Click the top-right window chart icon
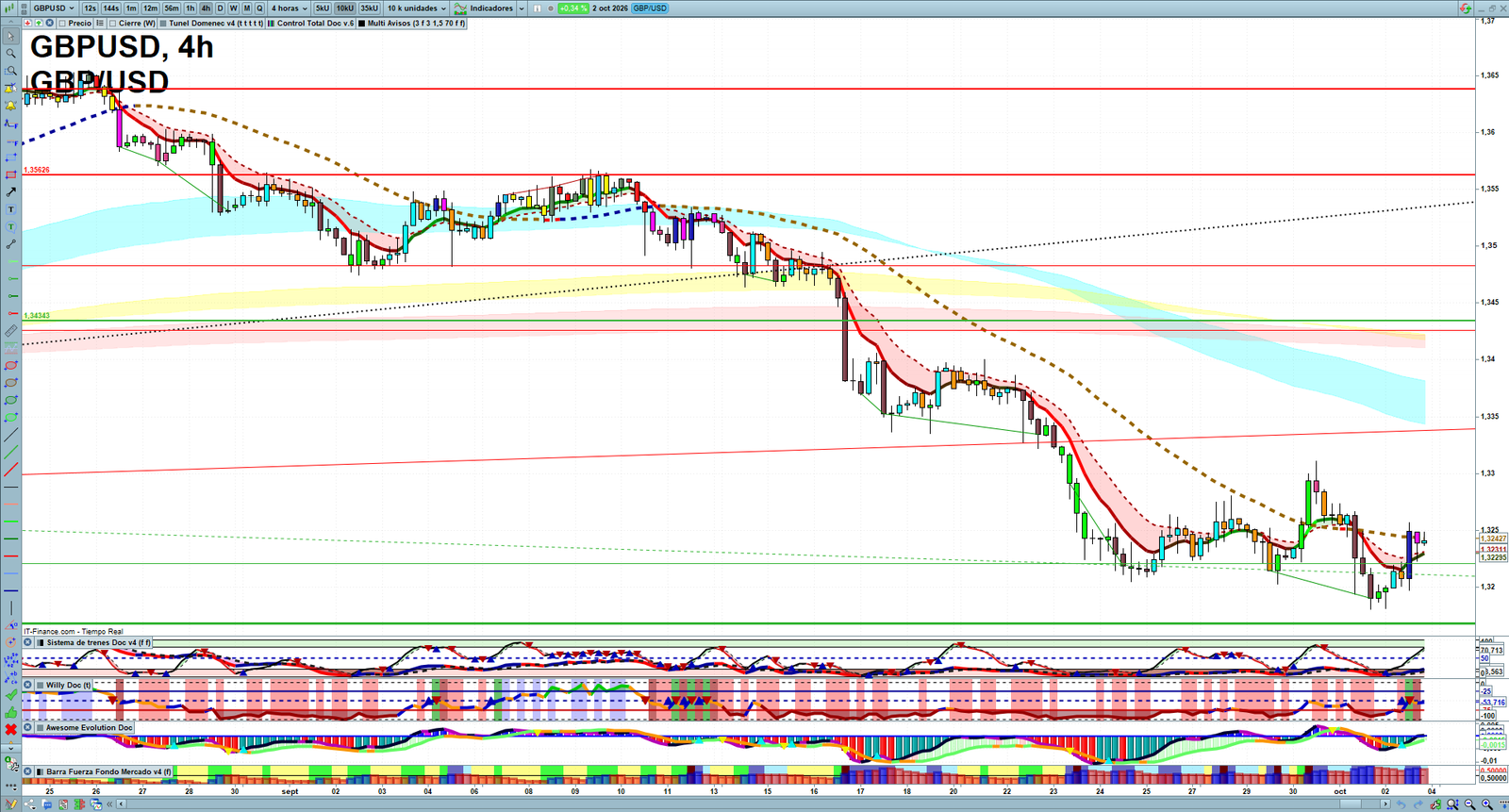This screenshot has width=1509, height=812. pyautogui.click(x=1465, y=8)
